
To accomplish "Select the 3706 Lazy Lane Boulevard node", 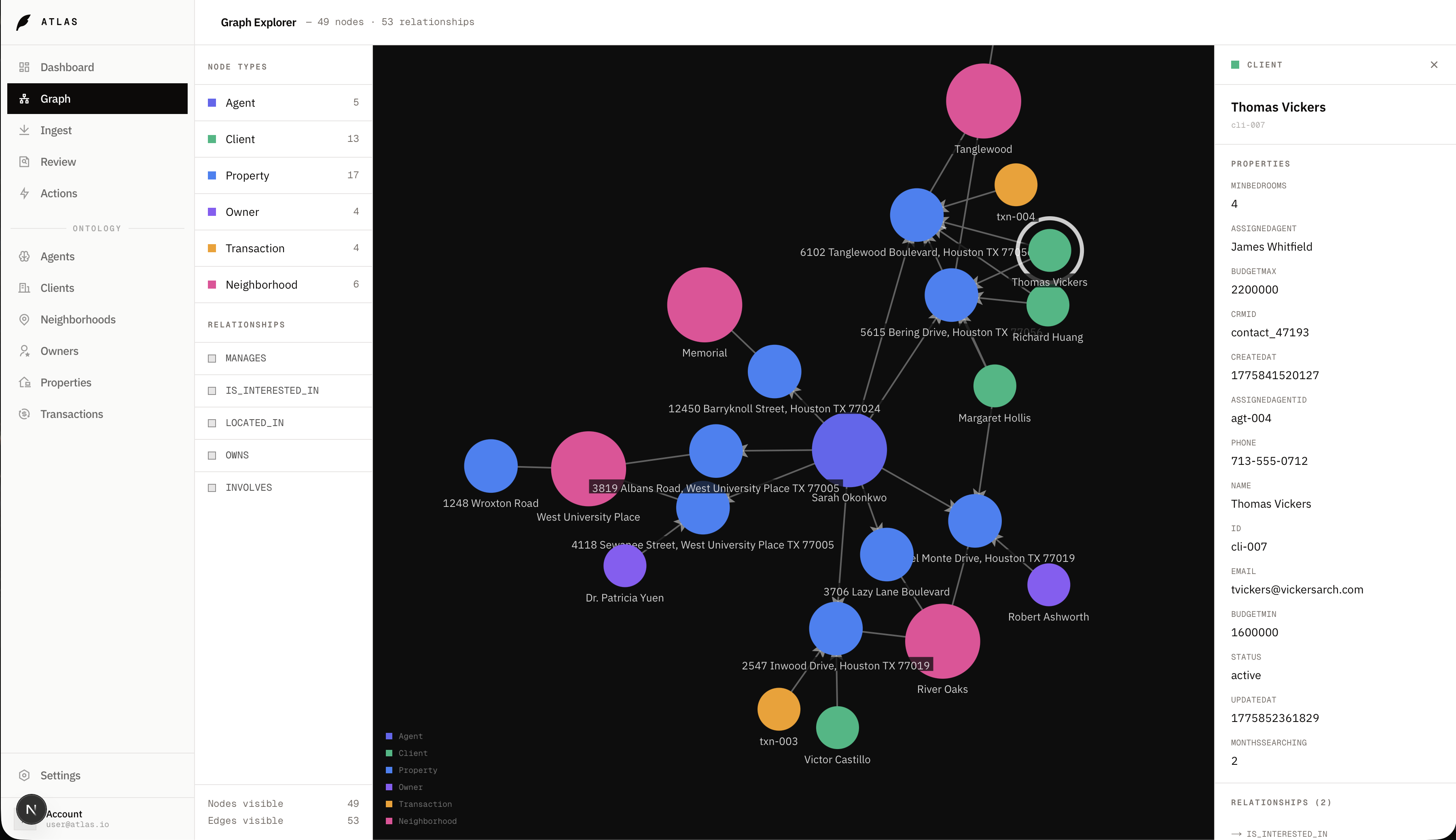I will (x=887, y=555).
